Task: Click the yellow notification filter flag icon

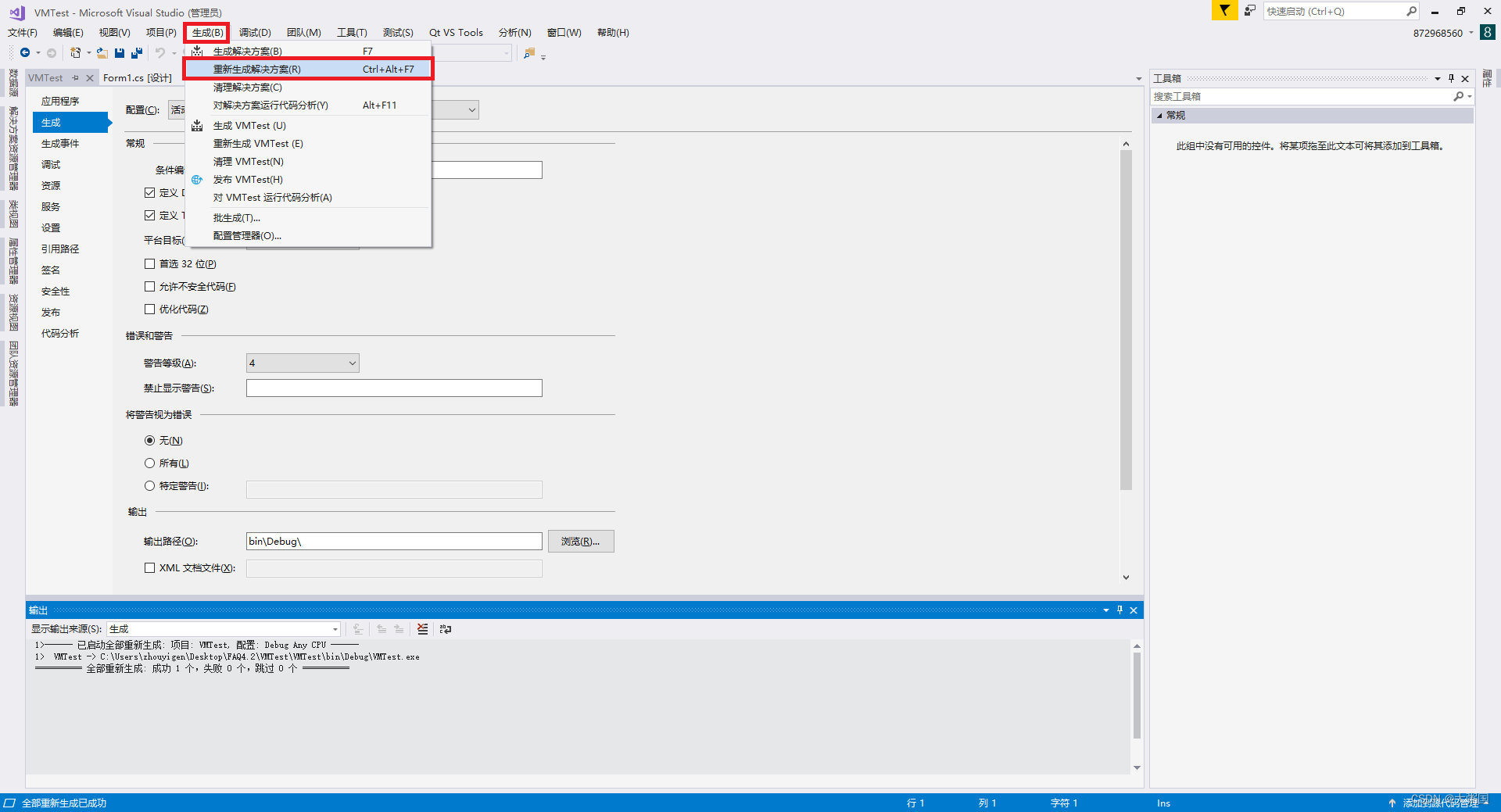Action: point(1224,10)
